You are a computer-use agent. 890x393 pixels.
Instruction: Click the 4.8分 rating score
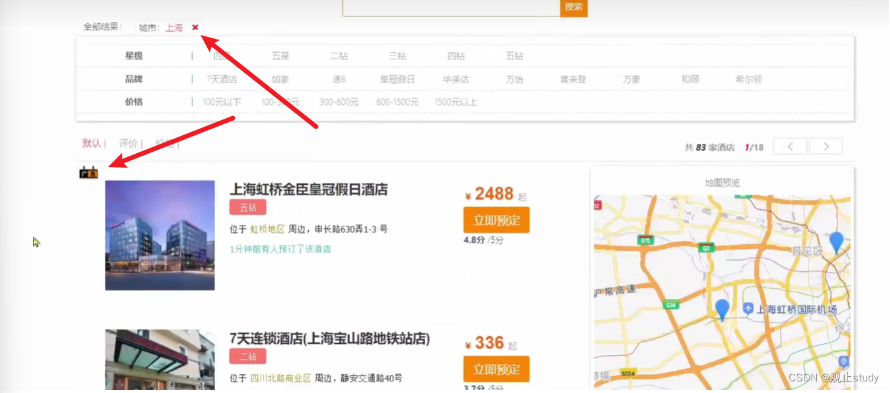click(x=475, y=240)
